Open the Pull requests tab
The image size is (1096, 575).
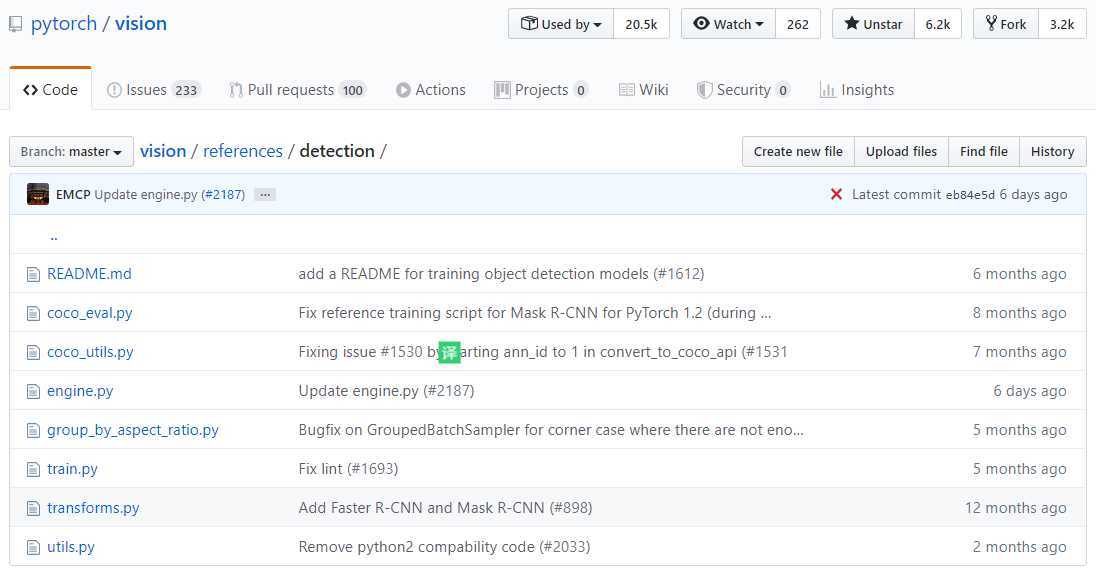297,90
